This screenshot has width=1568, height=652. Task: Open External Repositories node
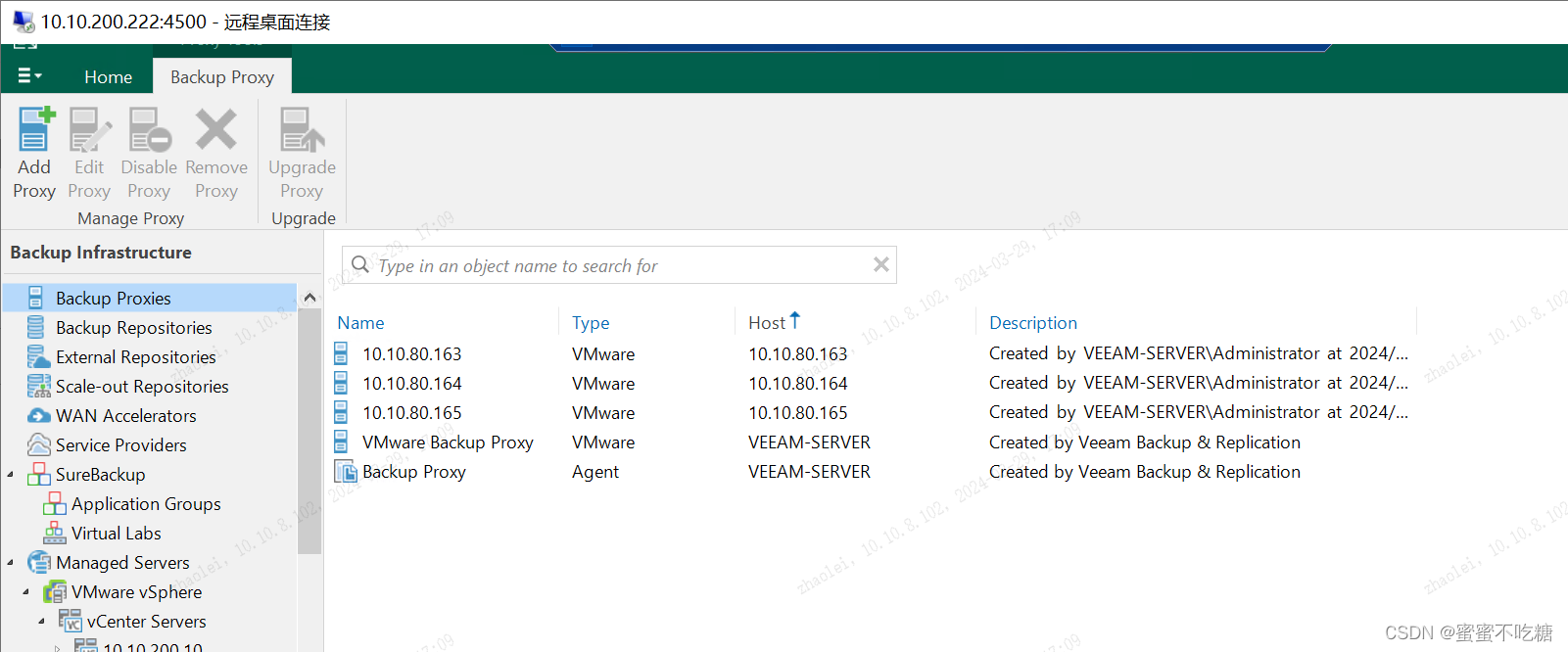pyautogui.click(x=135, y=357)
